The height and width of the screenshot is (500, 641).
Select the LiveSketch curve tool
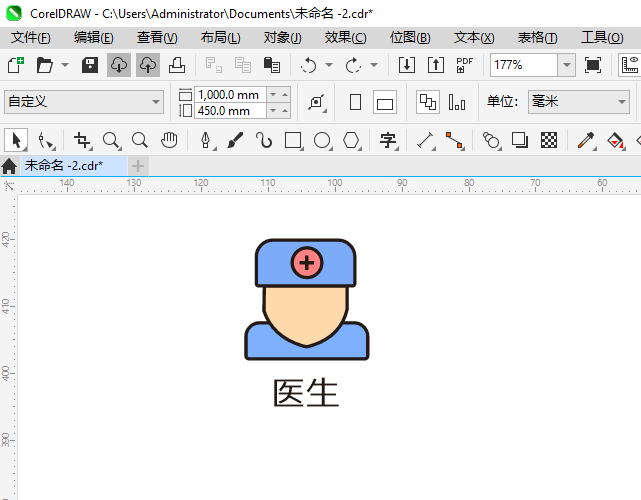coord(264,140)
